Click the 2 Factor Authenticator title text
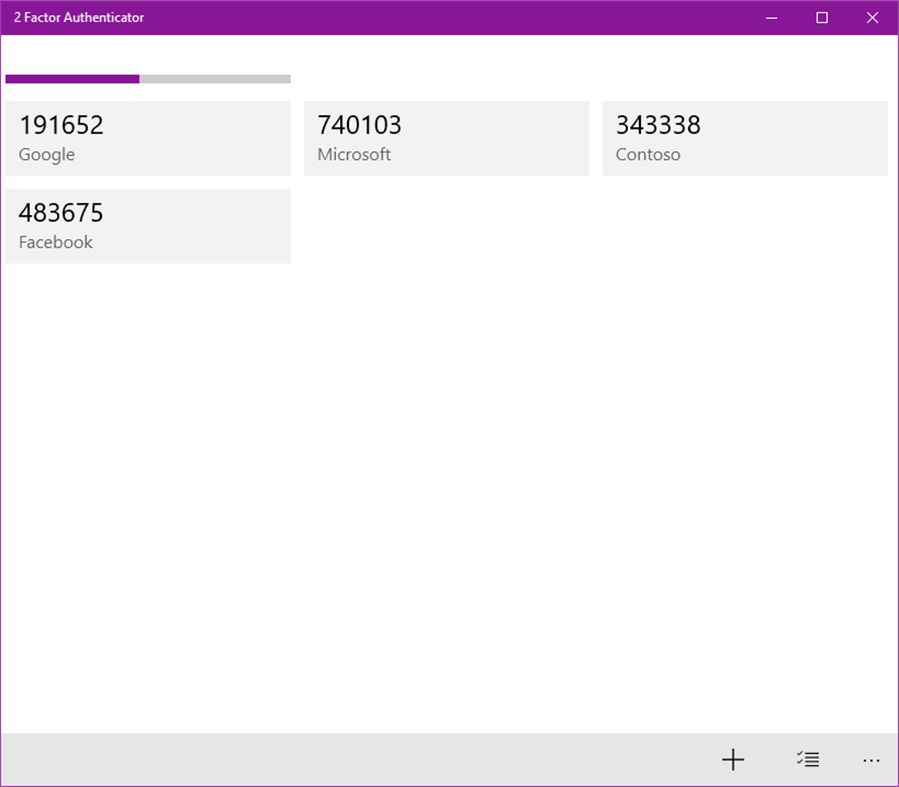The width and height of the screenshot is (899, 787). tap(79, 18)
